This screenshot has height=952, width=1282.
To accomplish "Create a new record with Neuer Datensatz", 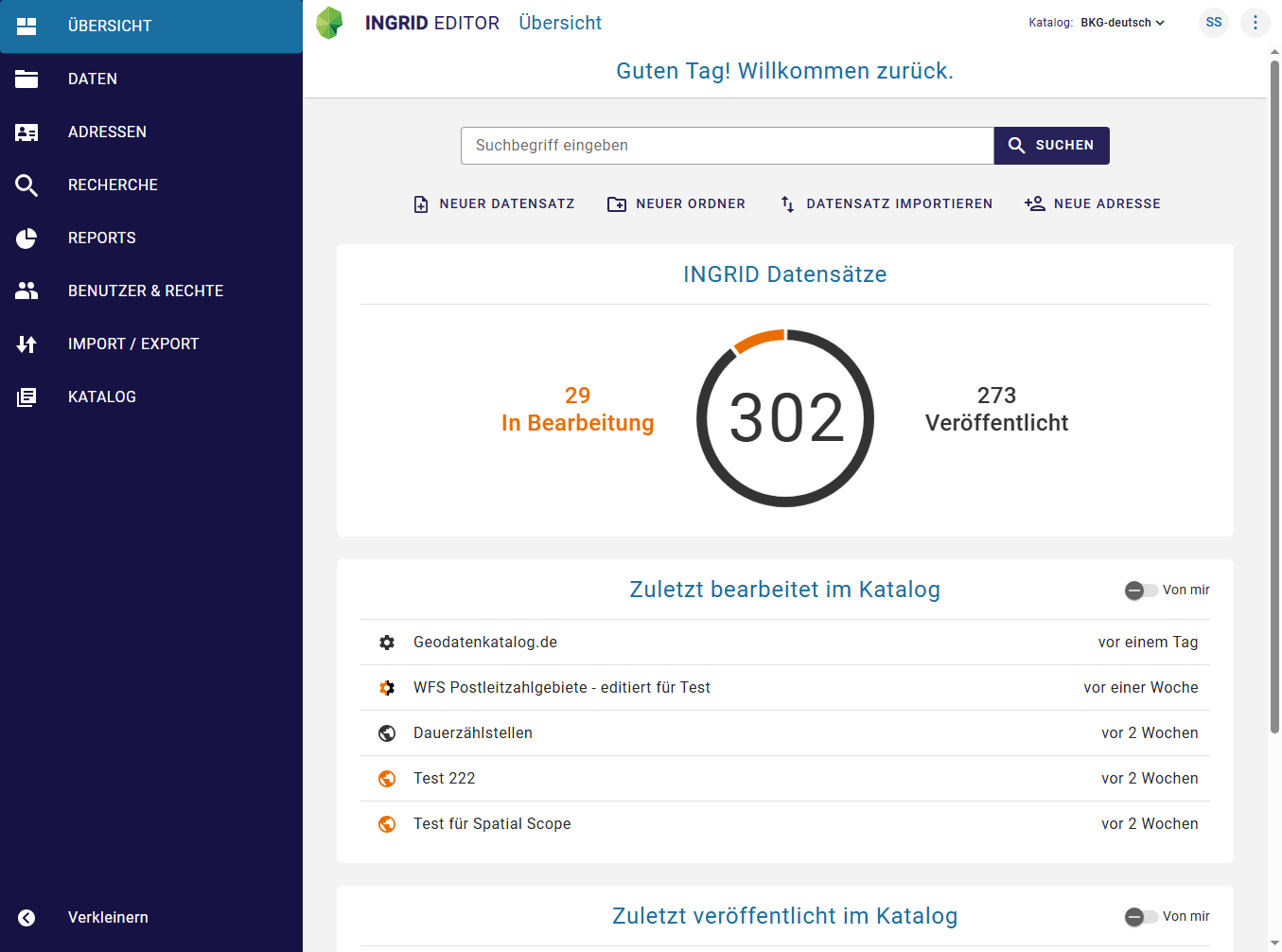I will tap(494, 204).
